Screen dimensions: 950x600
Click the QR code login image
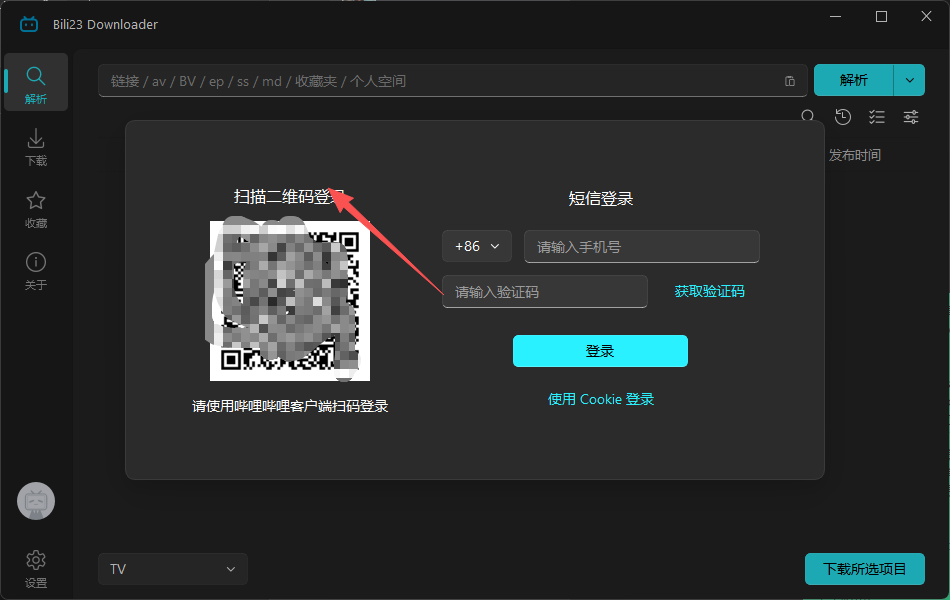tap(290, 301)
